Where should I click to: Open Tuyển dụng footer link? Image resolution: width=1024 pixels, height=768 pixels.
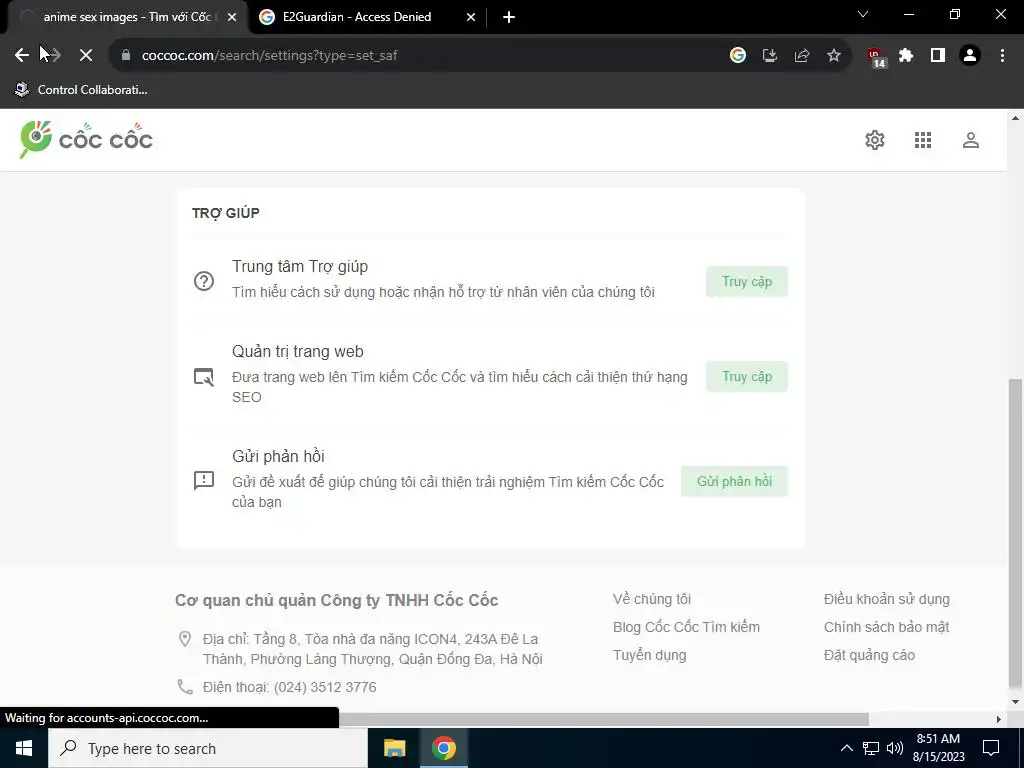[649, 655]
